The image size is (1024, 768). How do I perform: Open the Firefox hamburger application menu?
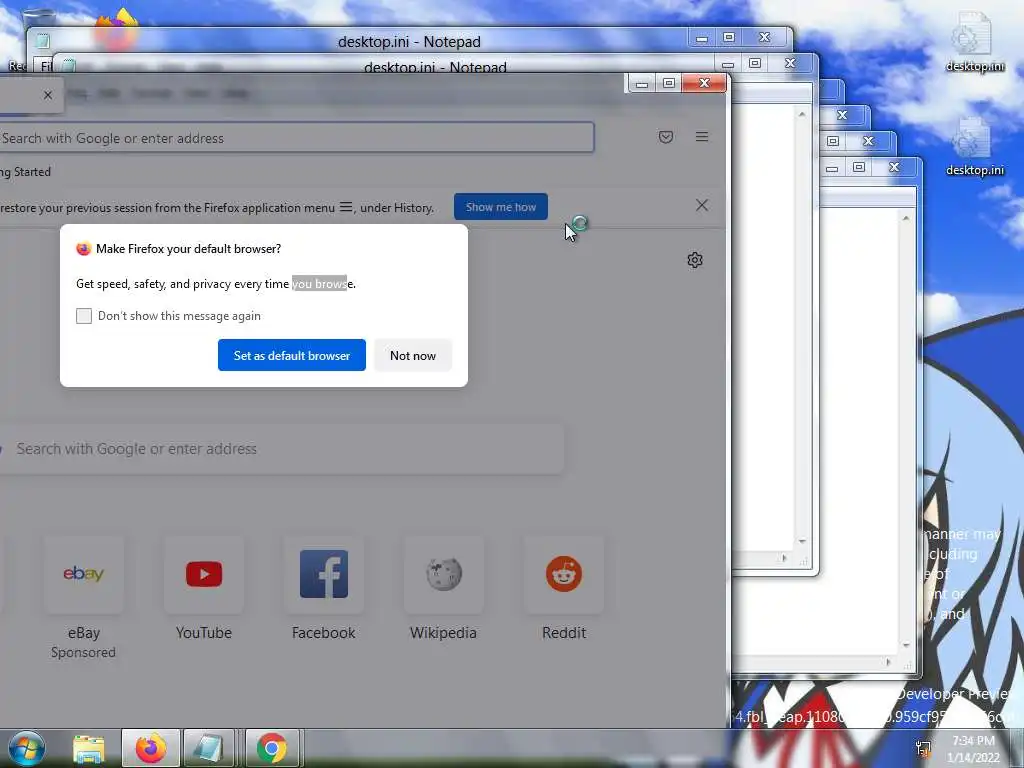coord(702,136)
